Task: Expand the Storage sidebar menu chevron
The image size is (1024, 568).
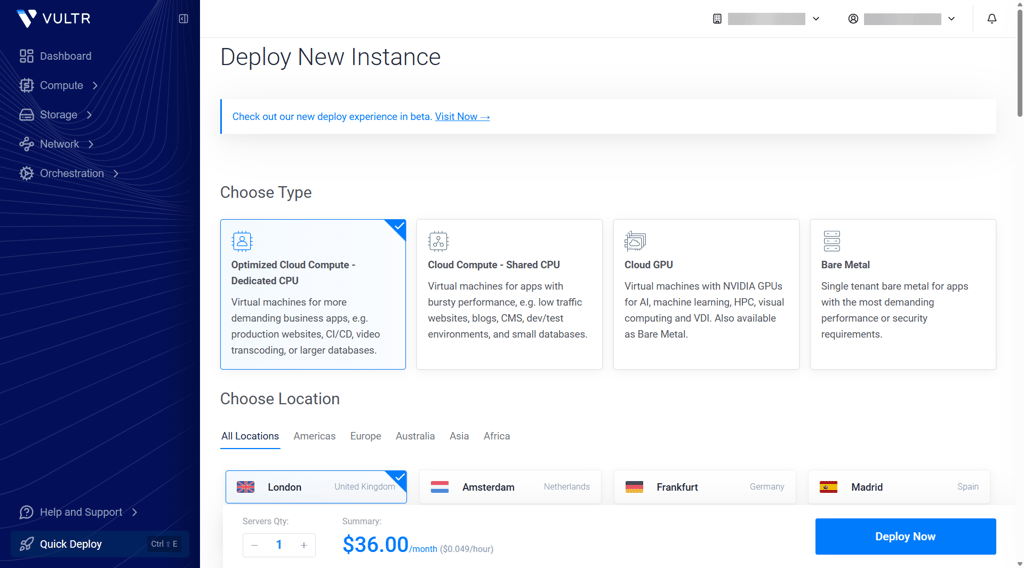Action: [89, 115]
